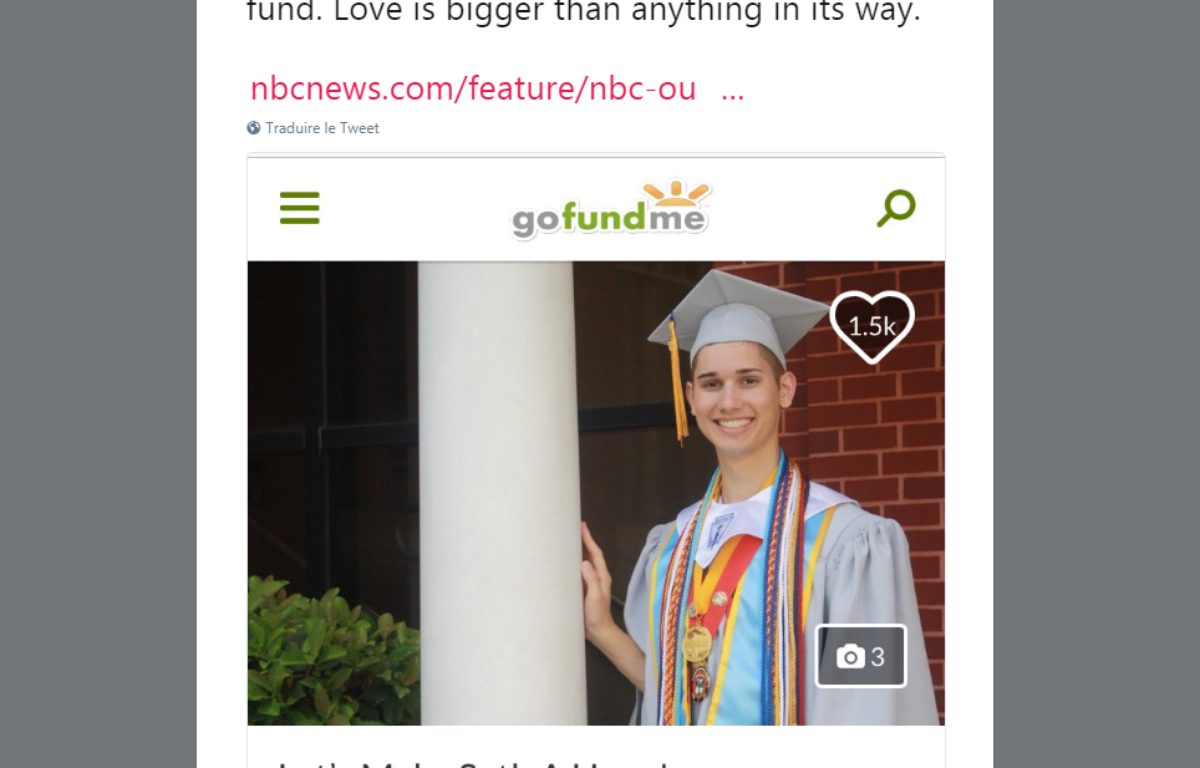This screenshot has width=1200, height=768.
Task: Click the globe icon beside Traduire le Tweet
Action: pyautogui.click(x=254, y=128)
